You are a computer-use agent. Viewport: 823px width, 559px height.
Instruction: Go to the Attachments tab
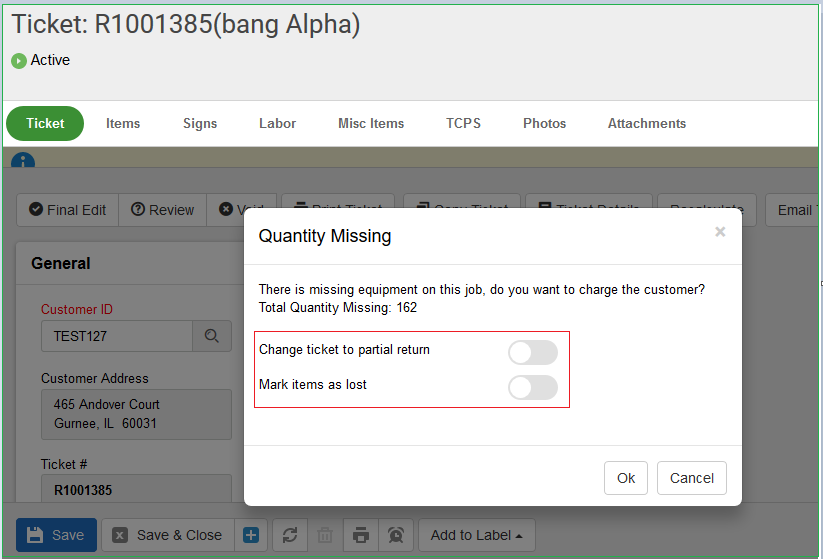coord(646,124)
